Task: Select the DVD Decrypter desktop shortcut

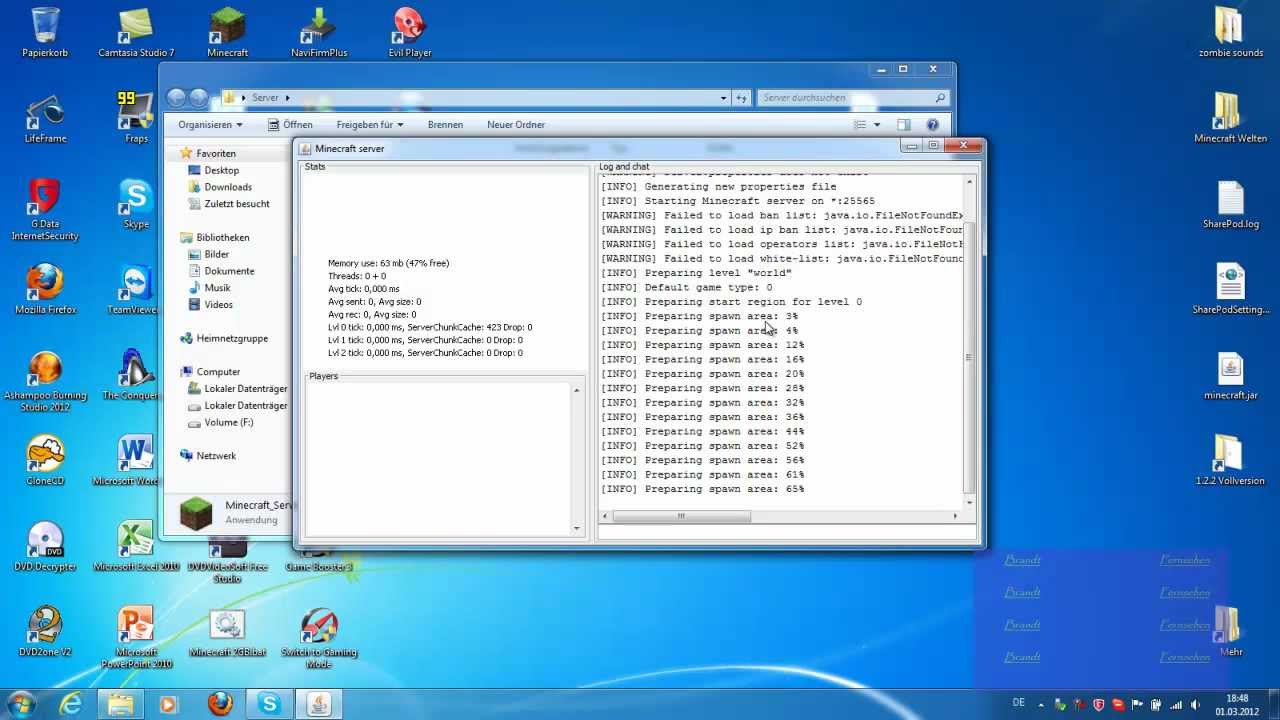Action: 45,547
